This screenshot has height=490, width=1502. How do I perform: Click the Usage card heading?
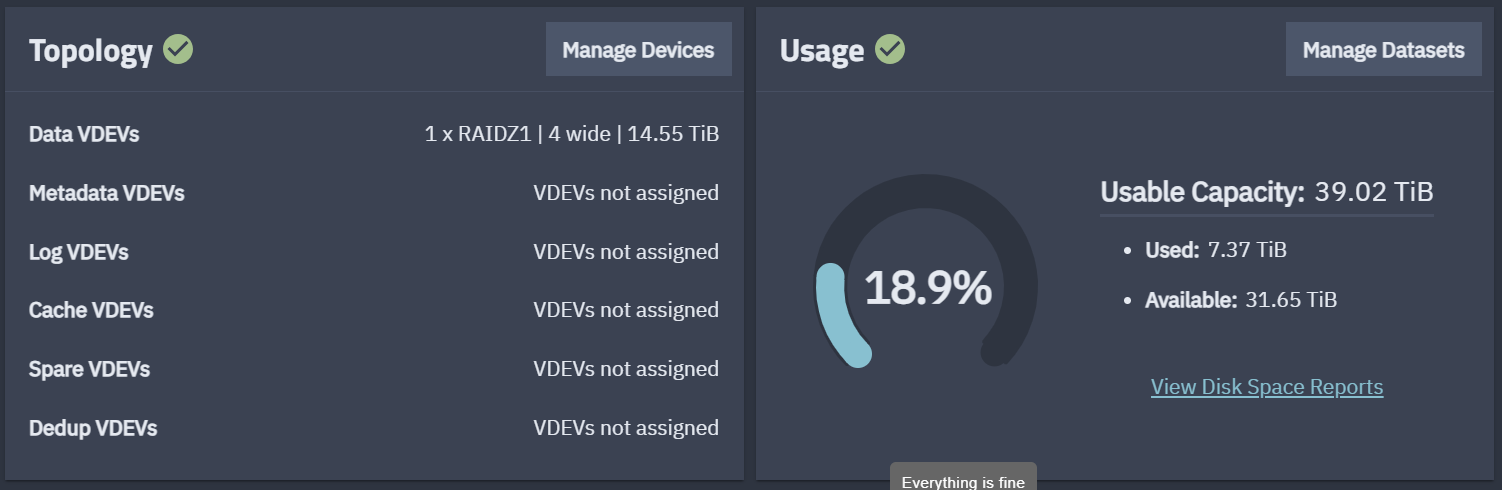(821, 50)
